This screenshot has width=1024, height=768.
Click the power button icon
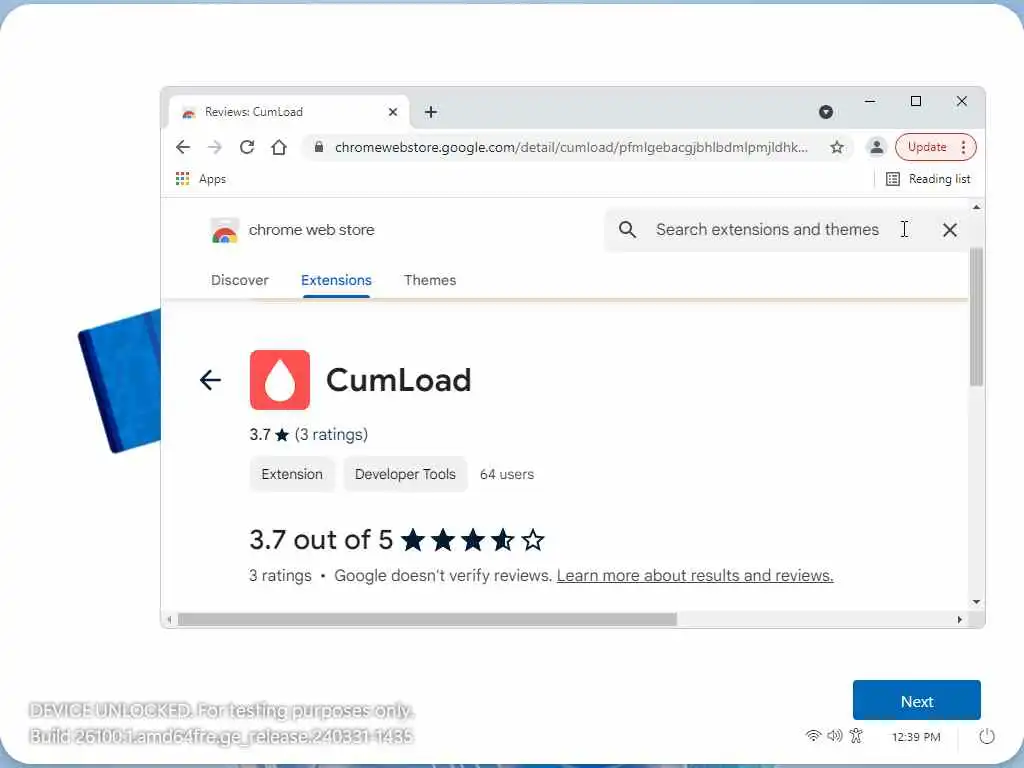(x=987, y=736)
